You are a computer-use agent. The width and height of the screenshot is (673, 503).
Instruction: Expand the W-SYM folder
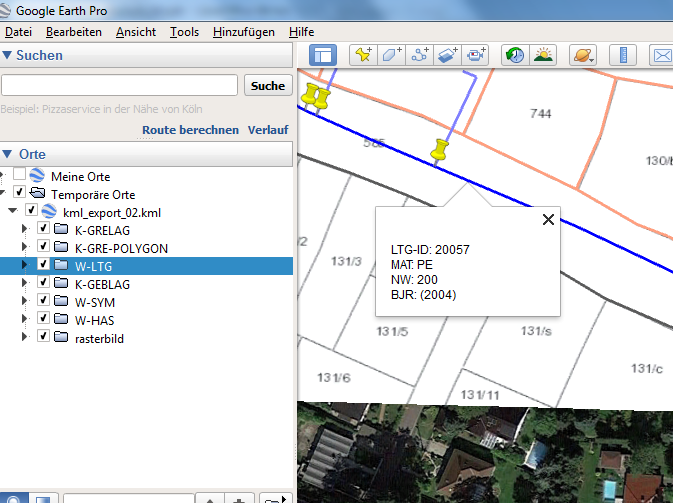[25, 302]
